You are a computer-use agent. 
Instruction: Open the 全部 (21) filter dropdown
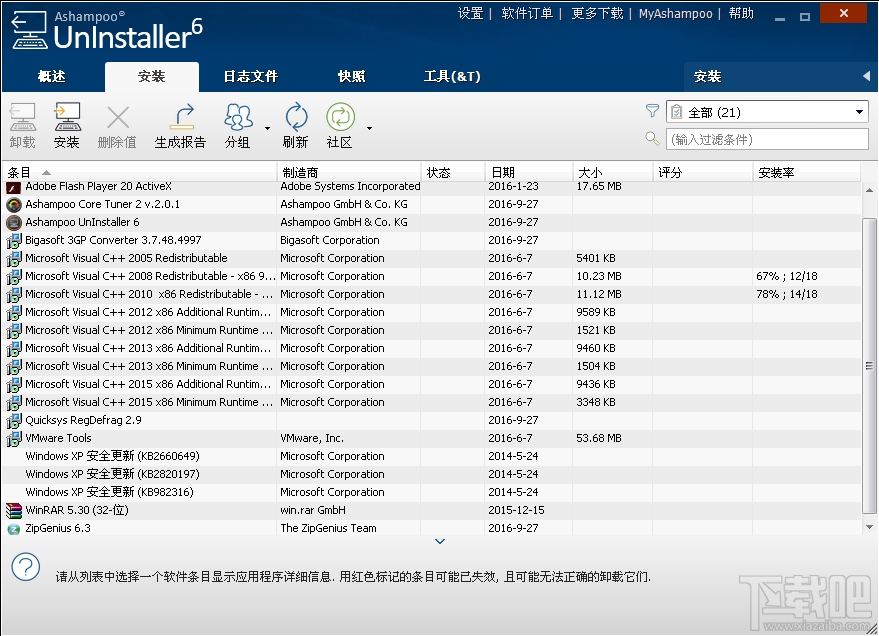(765, 111)
